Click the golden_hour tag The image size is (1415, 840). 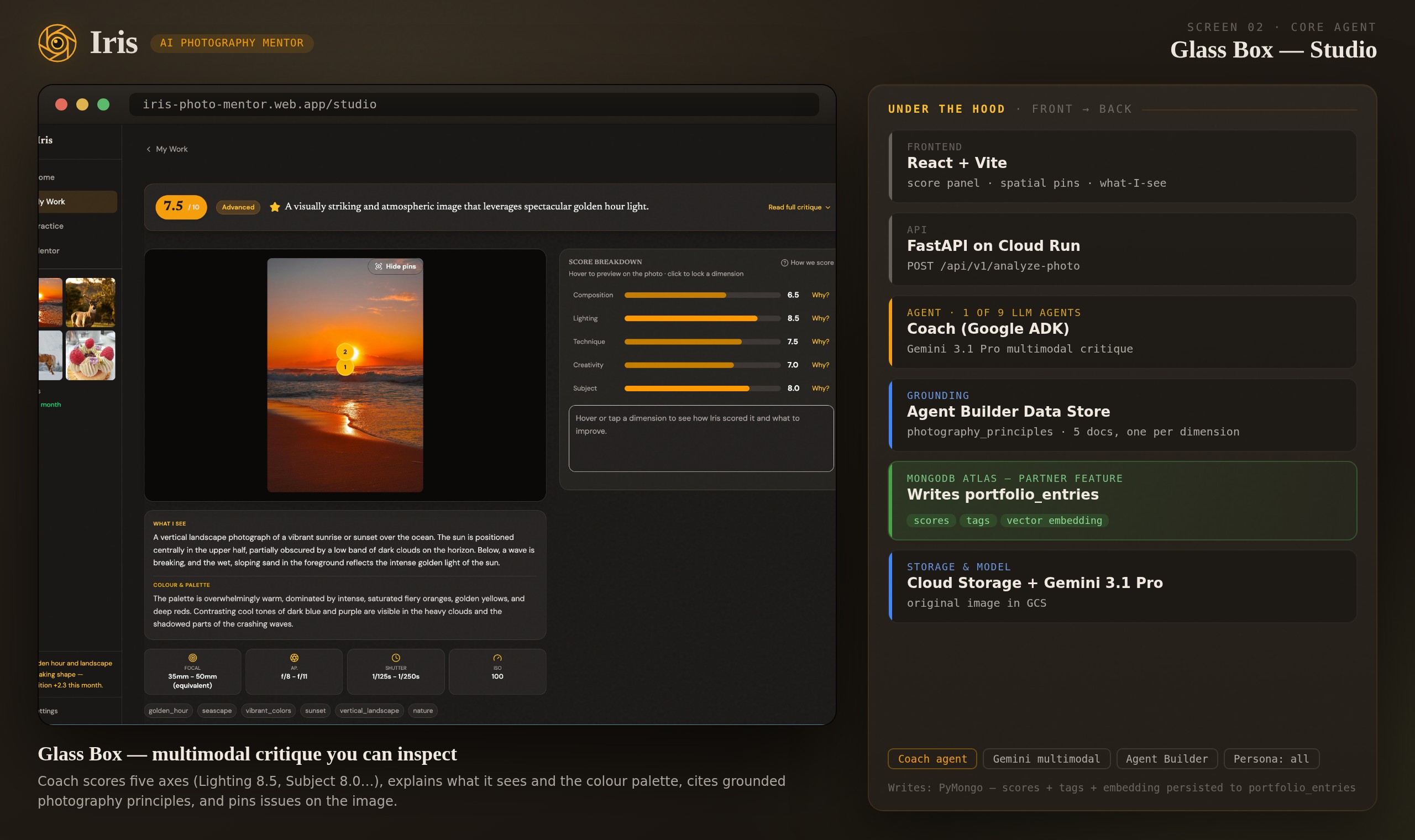168,711
